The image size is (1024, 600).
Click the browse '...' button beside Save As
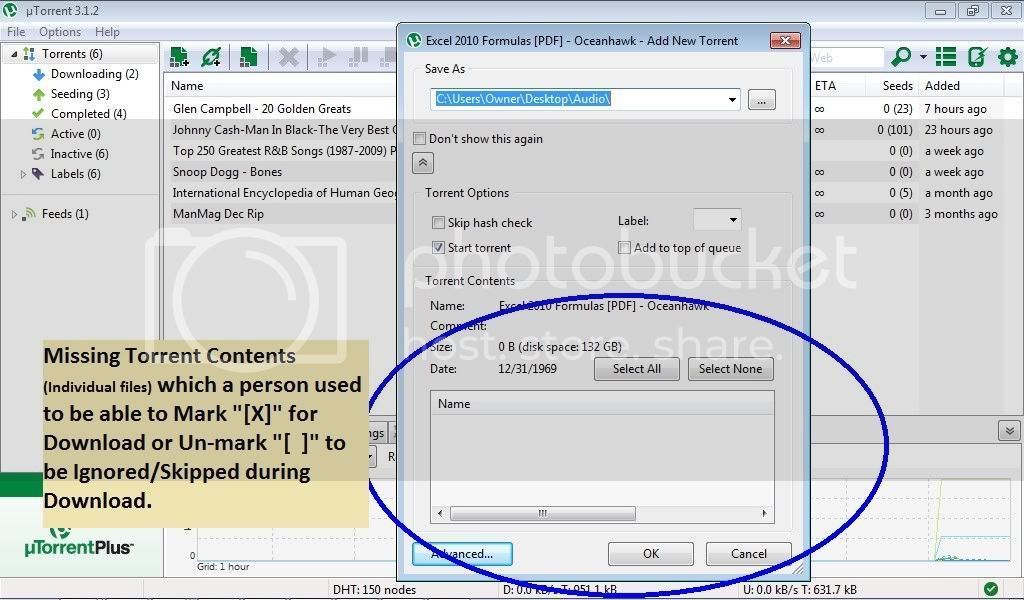[761, 100]
